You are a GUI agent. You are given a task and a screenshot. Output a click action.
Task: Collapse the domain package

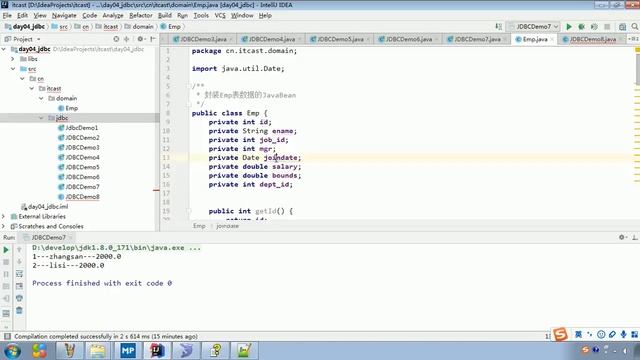point(41,98)
